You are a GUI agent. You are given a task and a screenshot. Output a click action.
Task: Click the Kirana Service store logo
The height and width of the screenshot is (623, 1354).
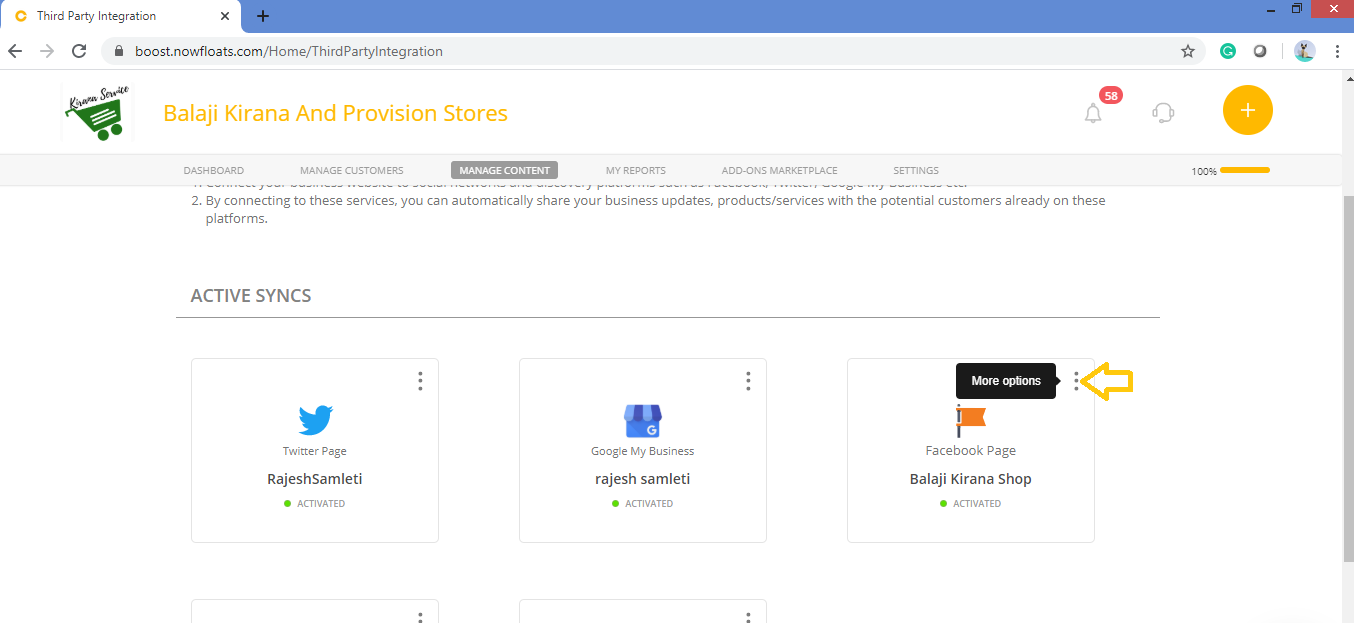[96, 111]
